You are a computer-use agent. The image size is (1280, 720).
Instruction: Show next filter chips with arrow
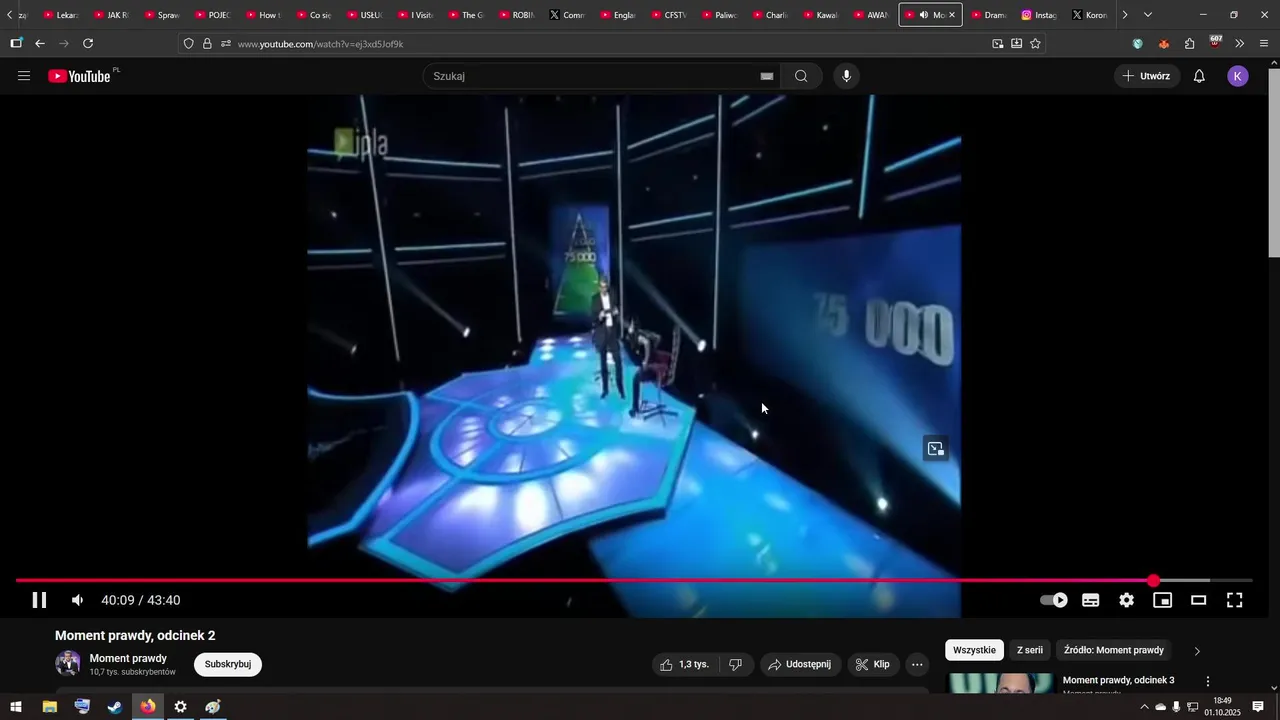[x=1197, y=651]
